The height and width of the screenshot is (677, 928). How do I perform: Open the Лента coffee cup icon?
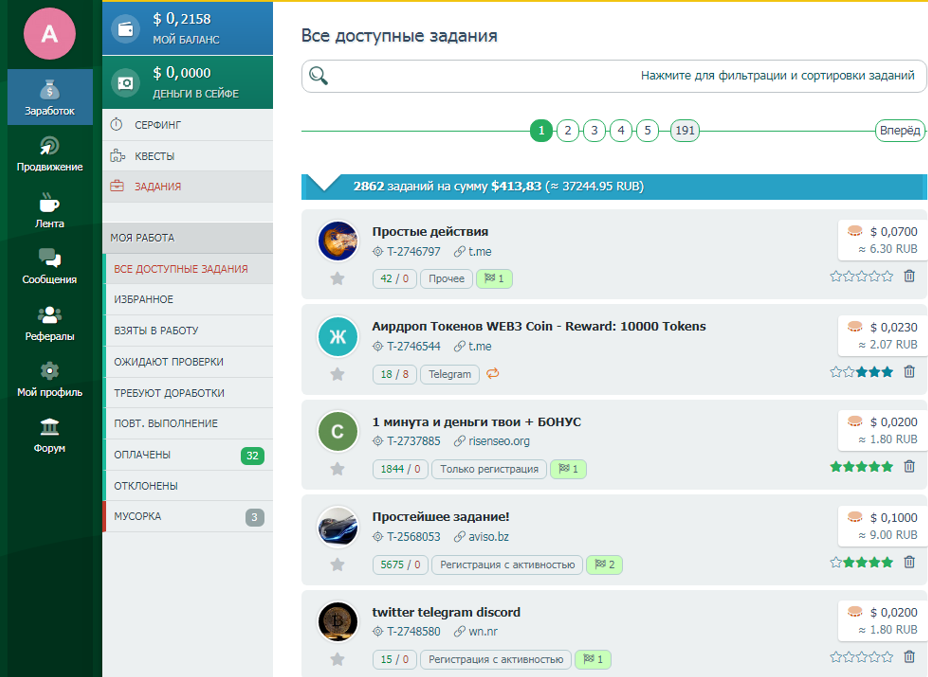pyautogui.click(x=50, y=202)
